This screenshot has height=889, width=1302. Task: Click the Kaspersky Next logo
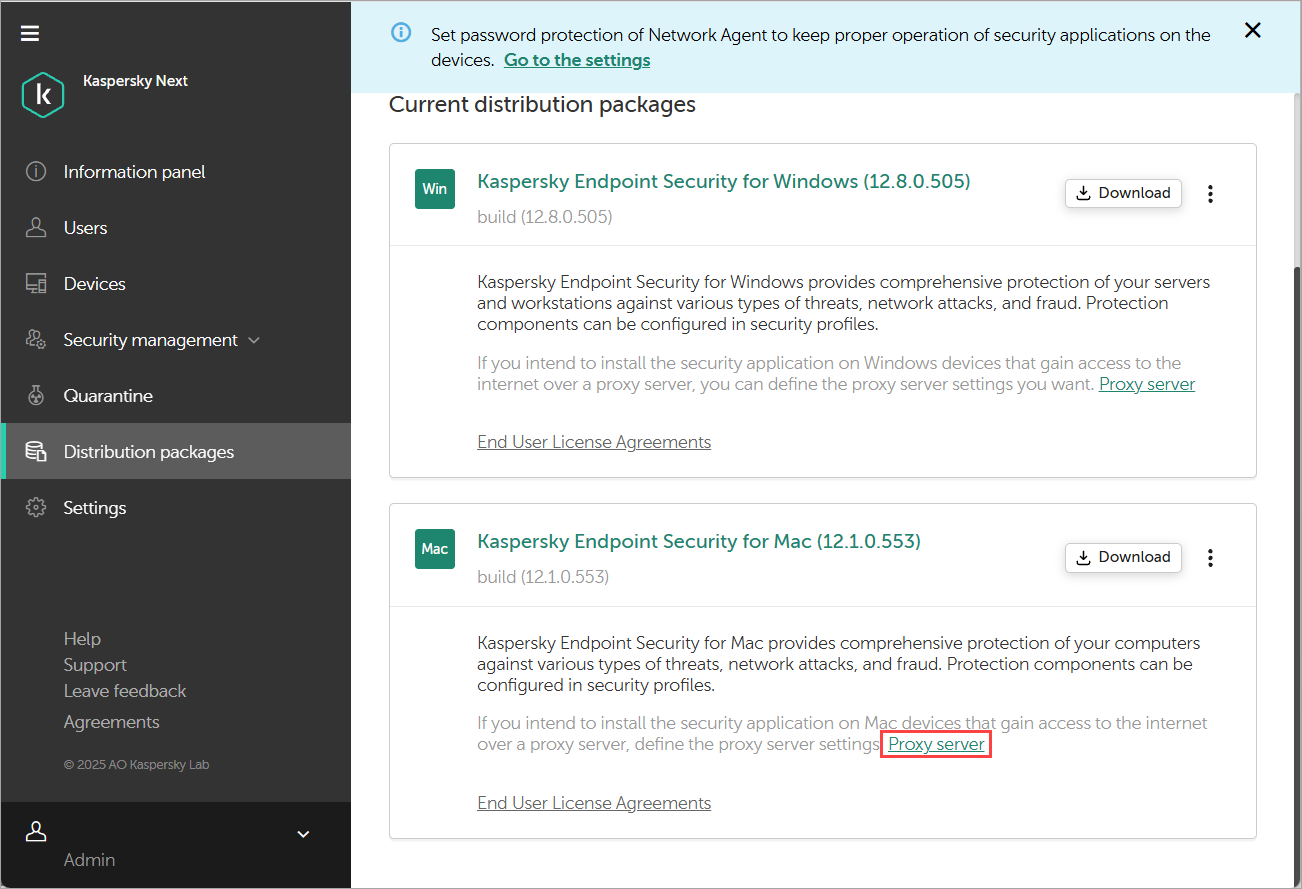(42, 94)
